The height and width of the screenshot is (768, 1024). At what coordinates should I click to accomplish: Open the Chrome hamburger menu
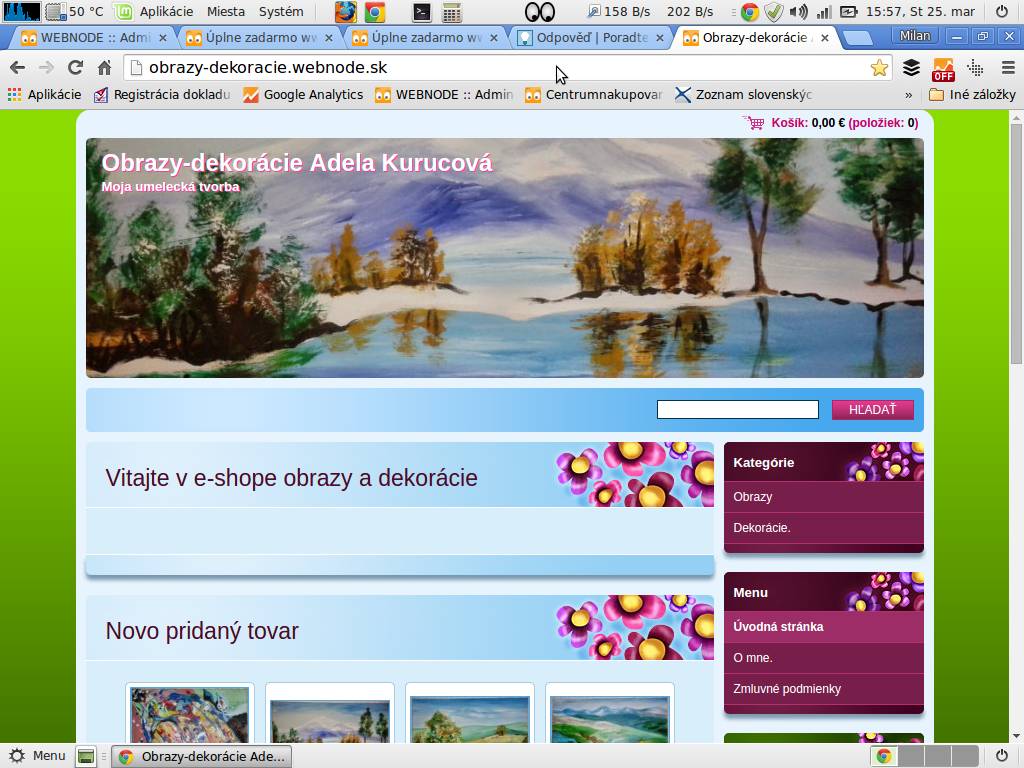(1008, 67)
